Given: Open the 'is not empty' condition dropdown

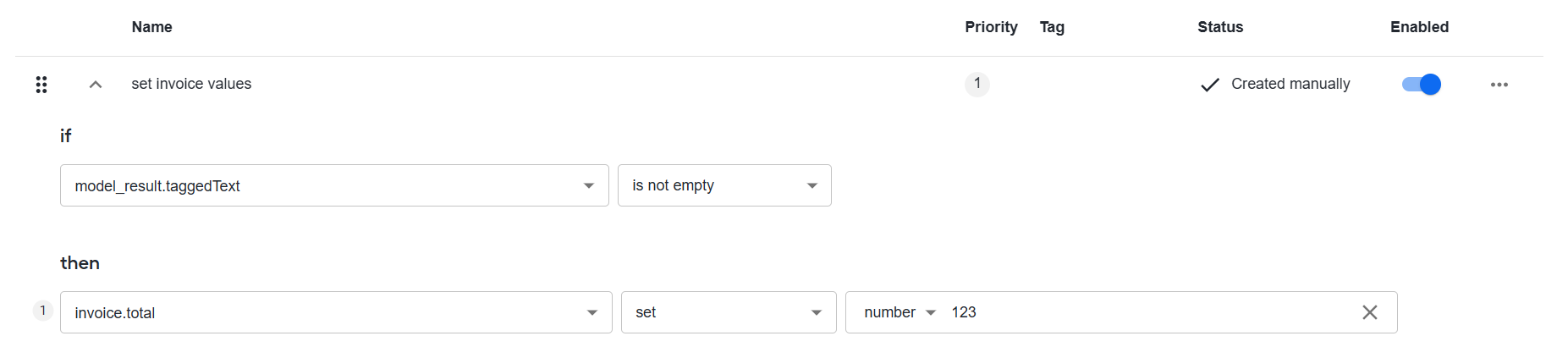Looking at the screenshot, I should [x=724, y=185].
